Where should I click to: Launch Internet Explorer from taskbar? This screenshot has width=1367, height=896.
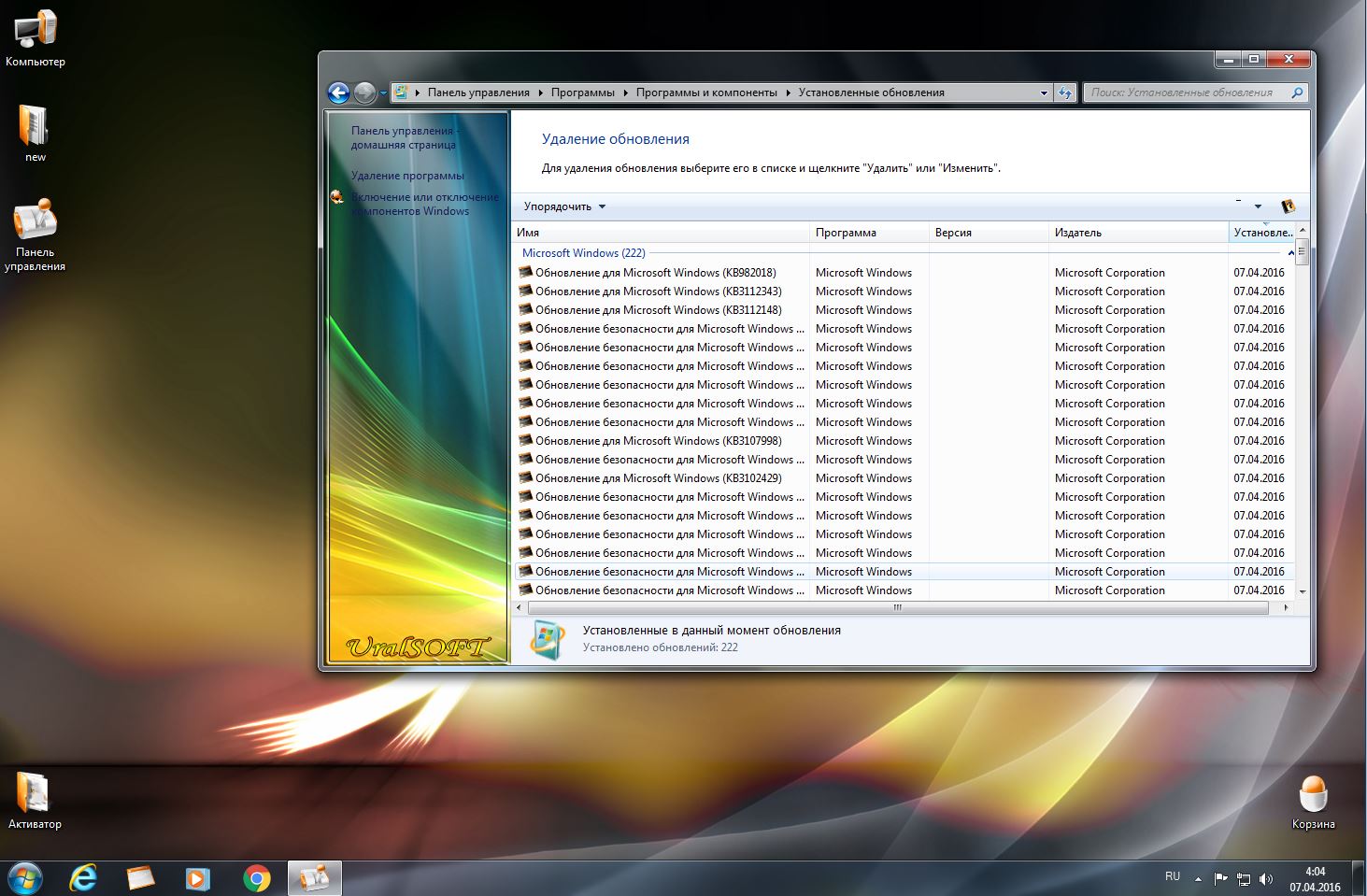point(83,878)
